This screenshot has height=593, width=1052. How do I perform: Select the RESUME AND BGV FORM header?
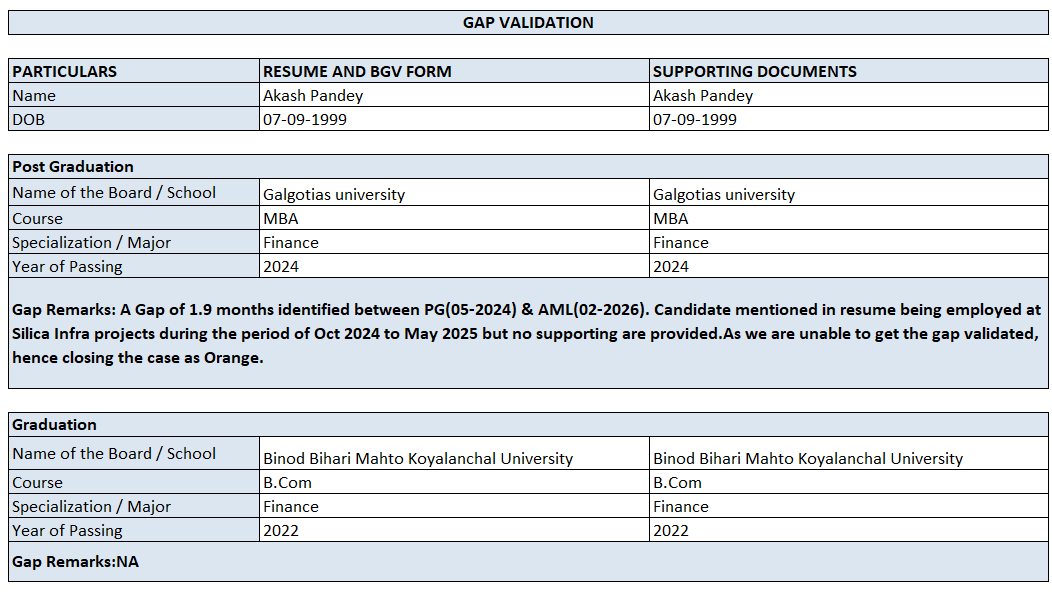pyautogui.click(x=357, y=71)
